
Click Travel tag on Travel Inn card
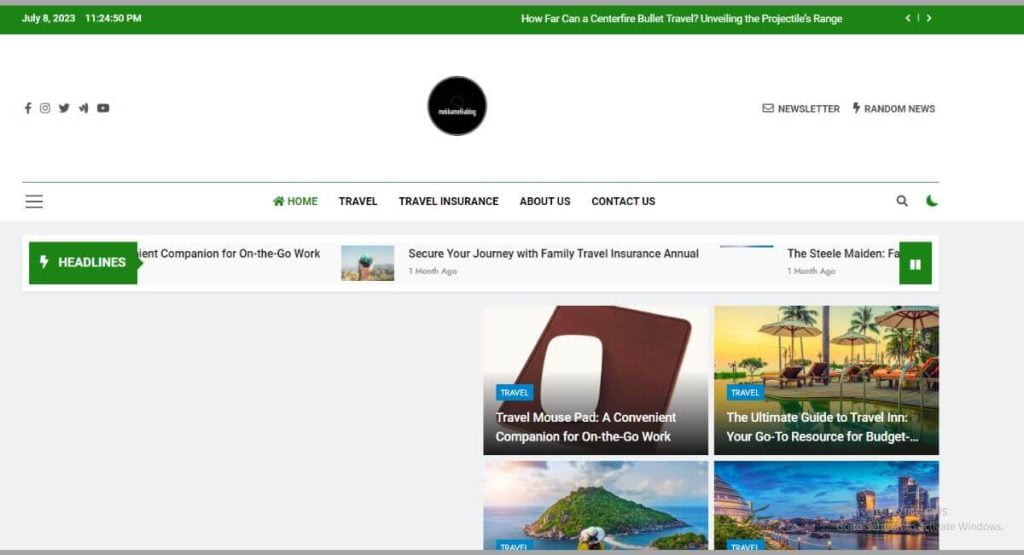[745, 392]
